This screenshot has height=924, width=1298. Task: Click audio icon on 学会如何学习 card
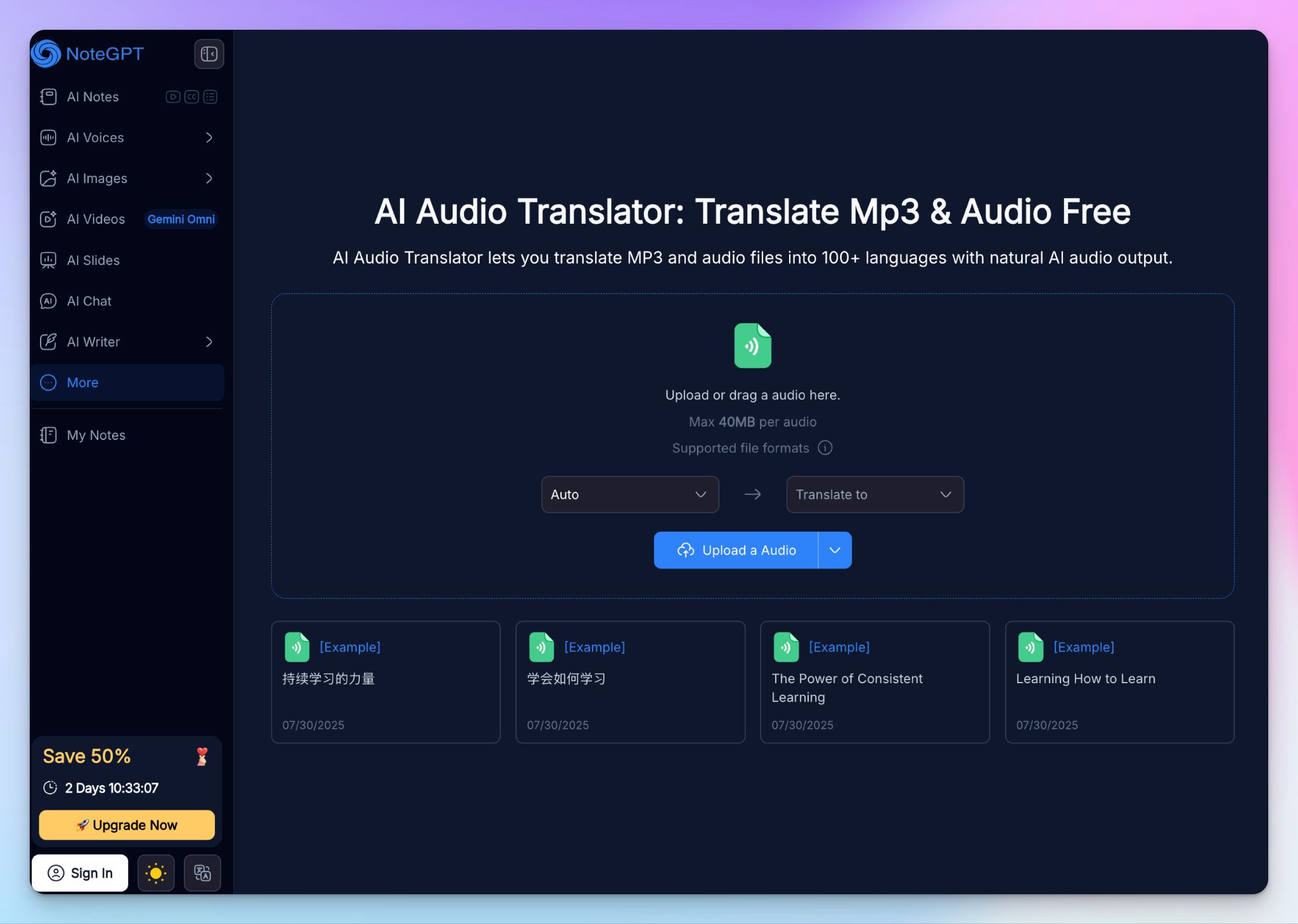pos(542,647)
